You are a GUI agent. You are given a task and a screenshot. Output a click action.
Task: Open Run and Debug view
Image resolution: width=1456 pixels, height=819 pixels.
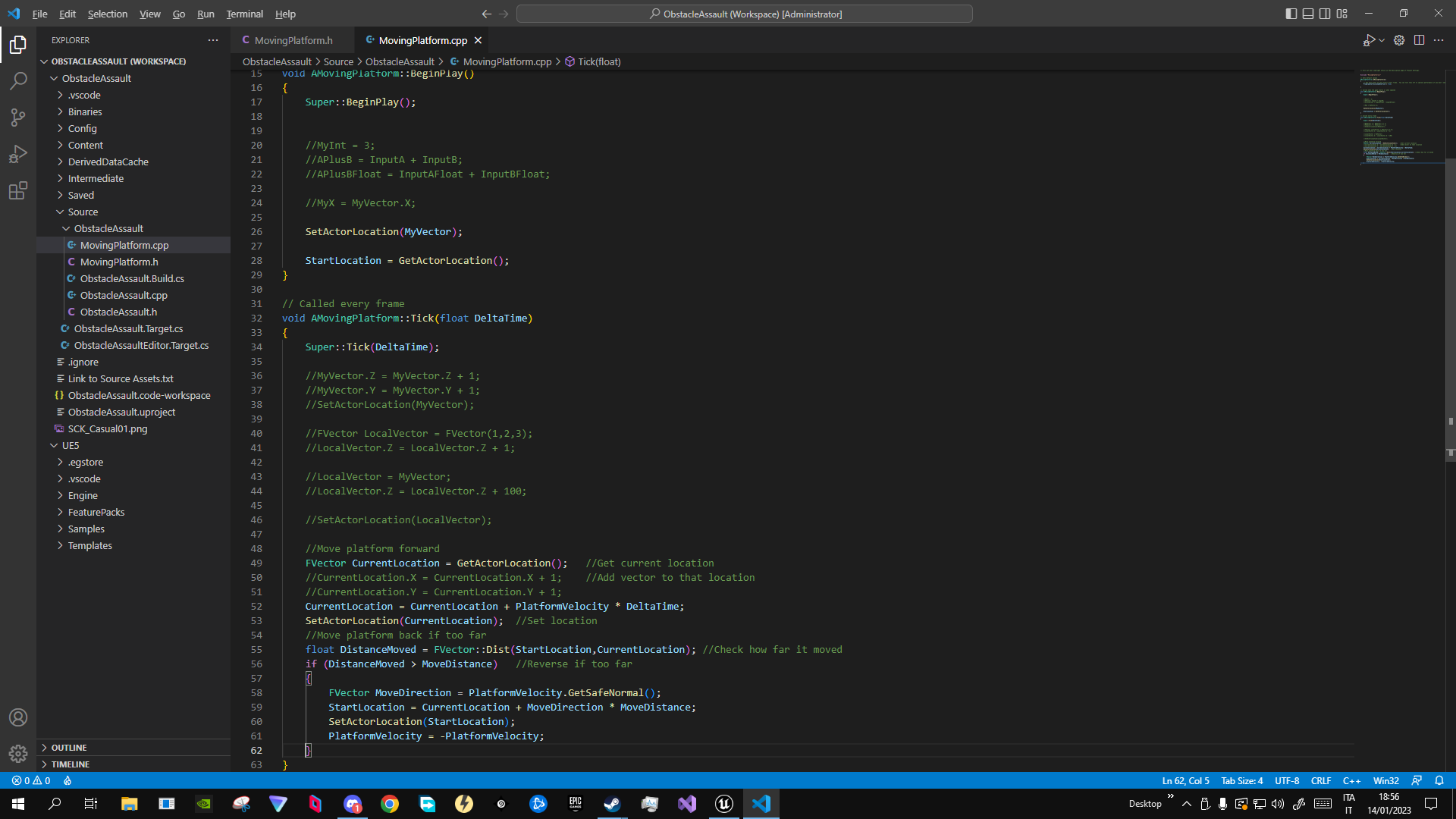pos(18,154)
